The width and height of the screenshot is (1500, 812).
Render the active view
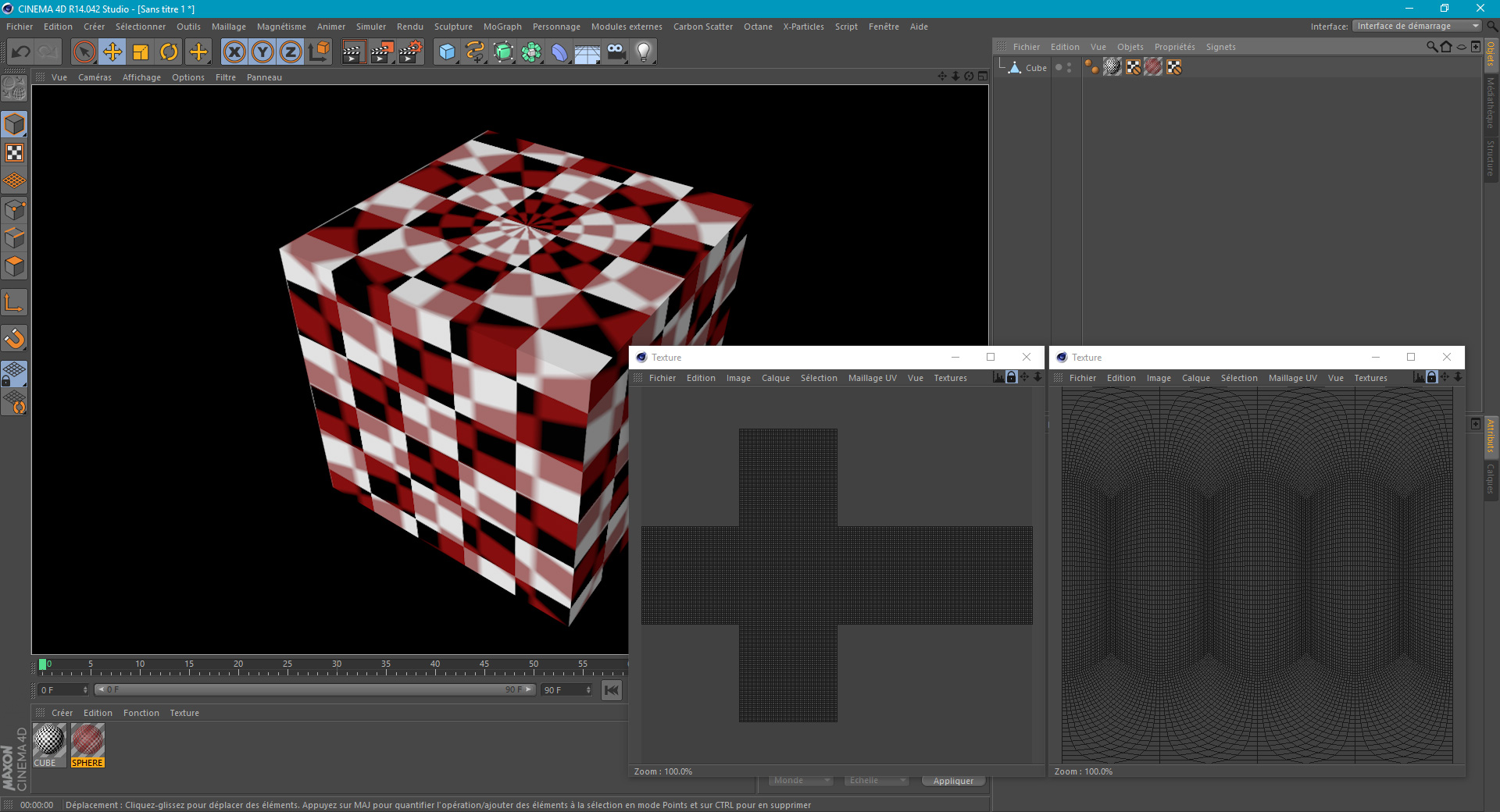click(x=353, y=52)
